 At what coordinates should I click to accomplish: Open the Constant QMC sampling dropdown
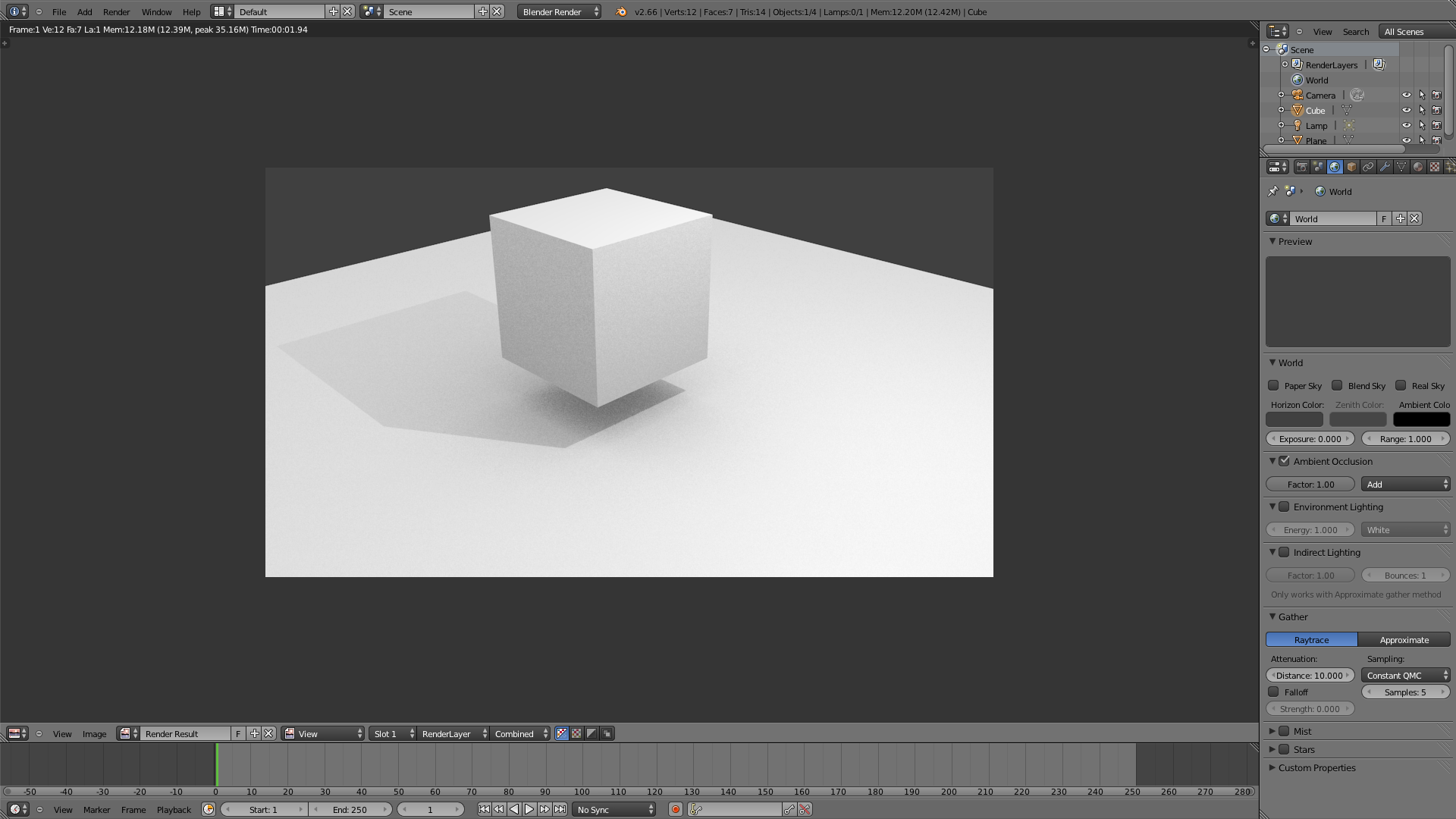[1406, 675]
